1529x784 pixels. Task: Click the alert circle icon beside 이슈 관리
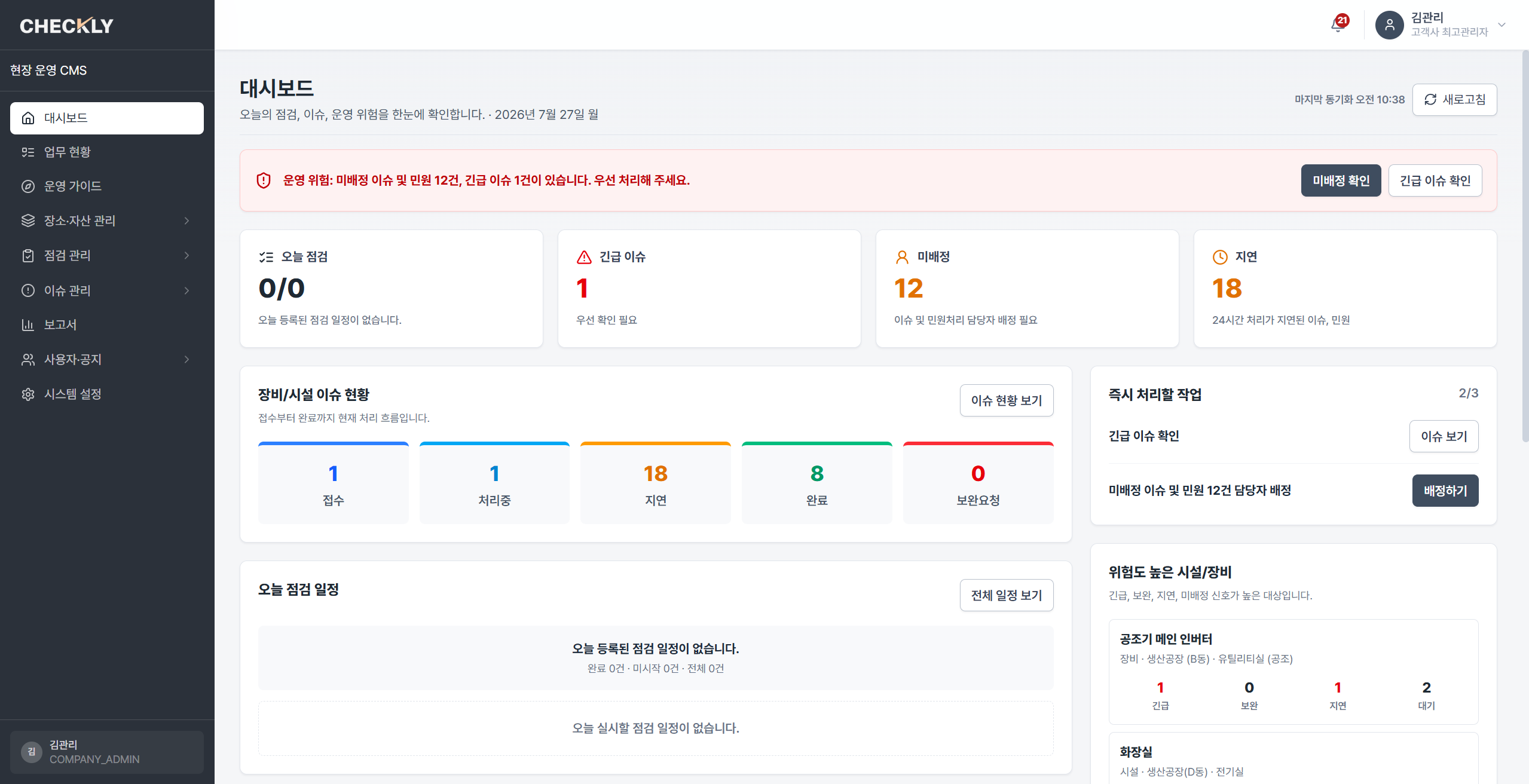(x=28, y=291)
